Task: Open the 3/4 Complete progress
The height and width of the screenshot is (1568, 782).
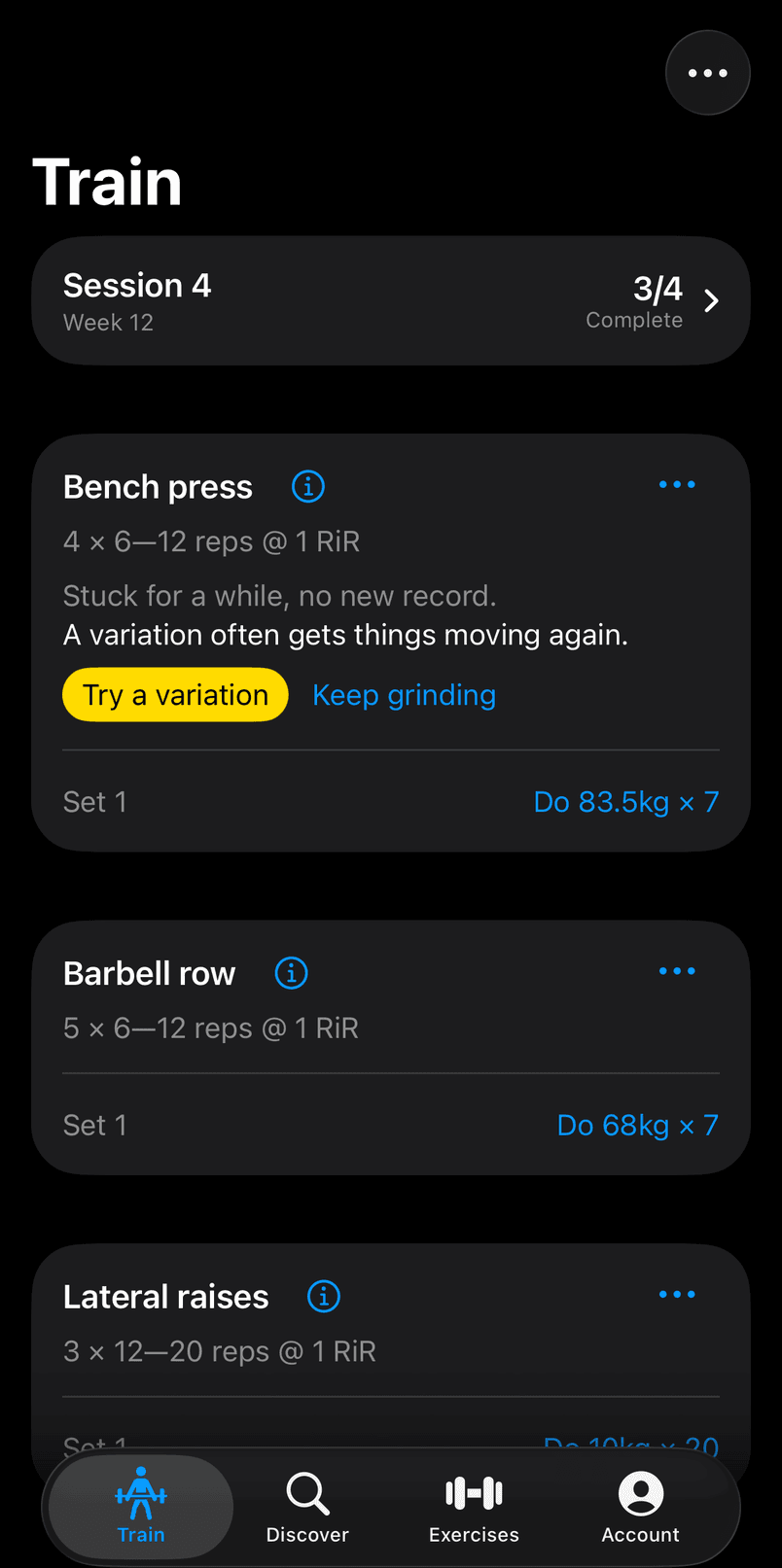Action: pos(634,301)
